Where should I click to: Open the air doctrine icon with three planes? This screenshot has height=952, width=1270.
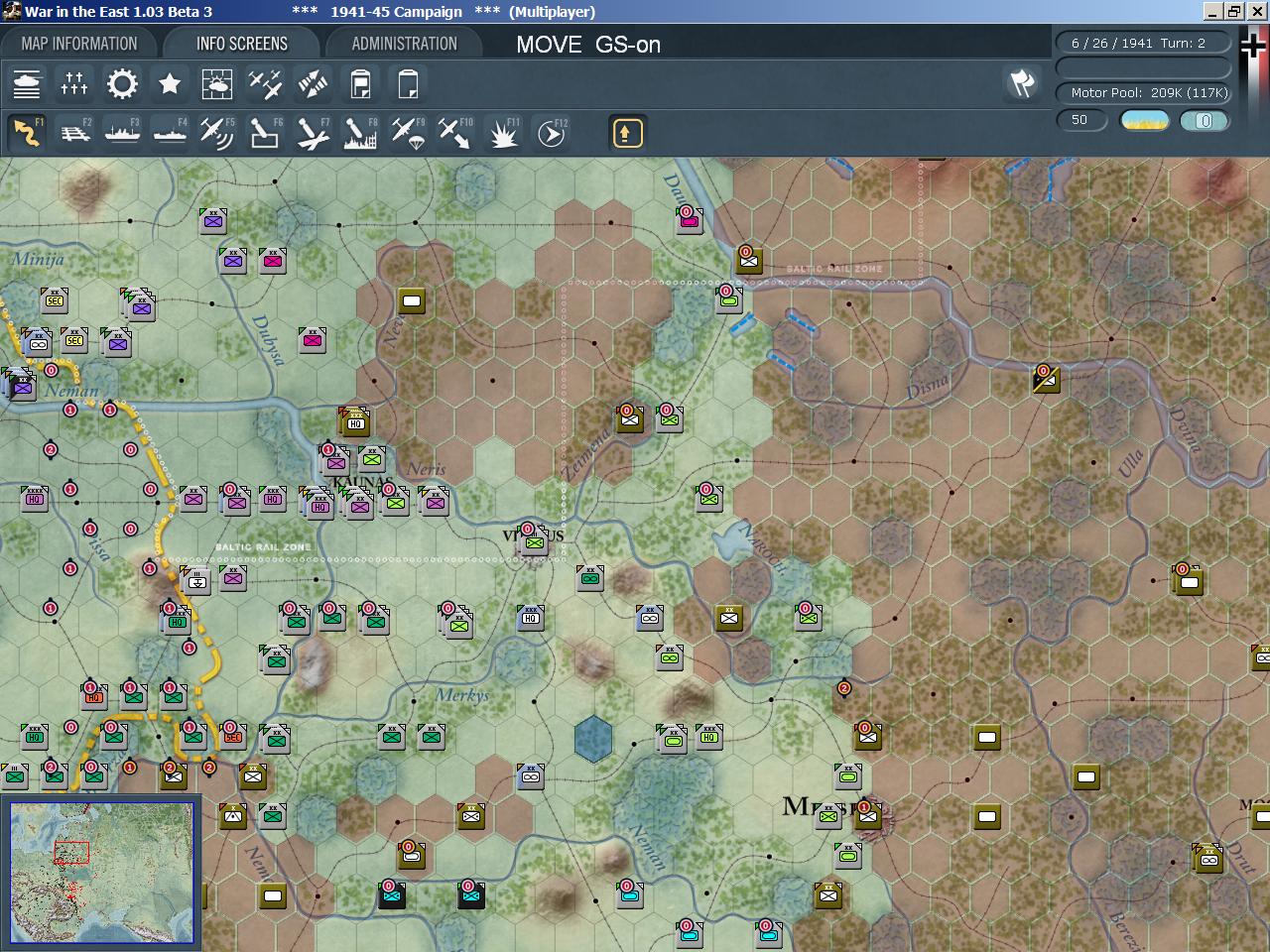[265, 83]
